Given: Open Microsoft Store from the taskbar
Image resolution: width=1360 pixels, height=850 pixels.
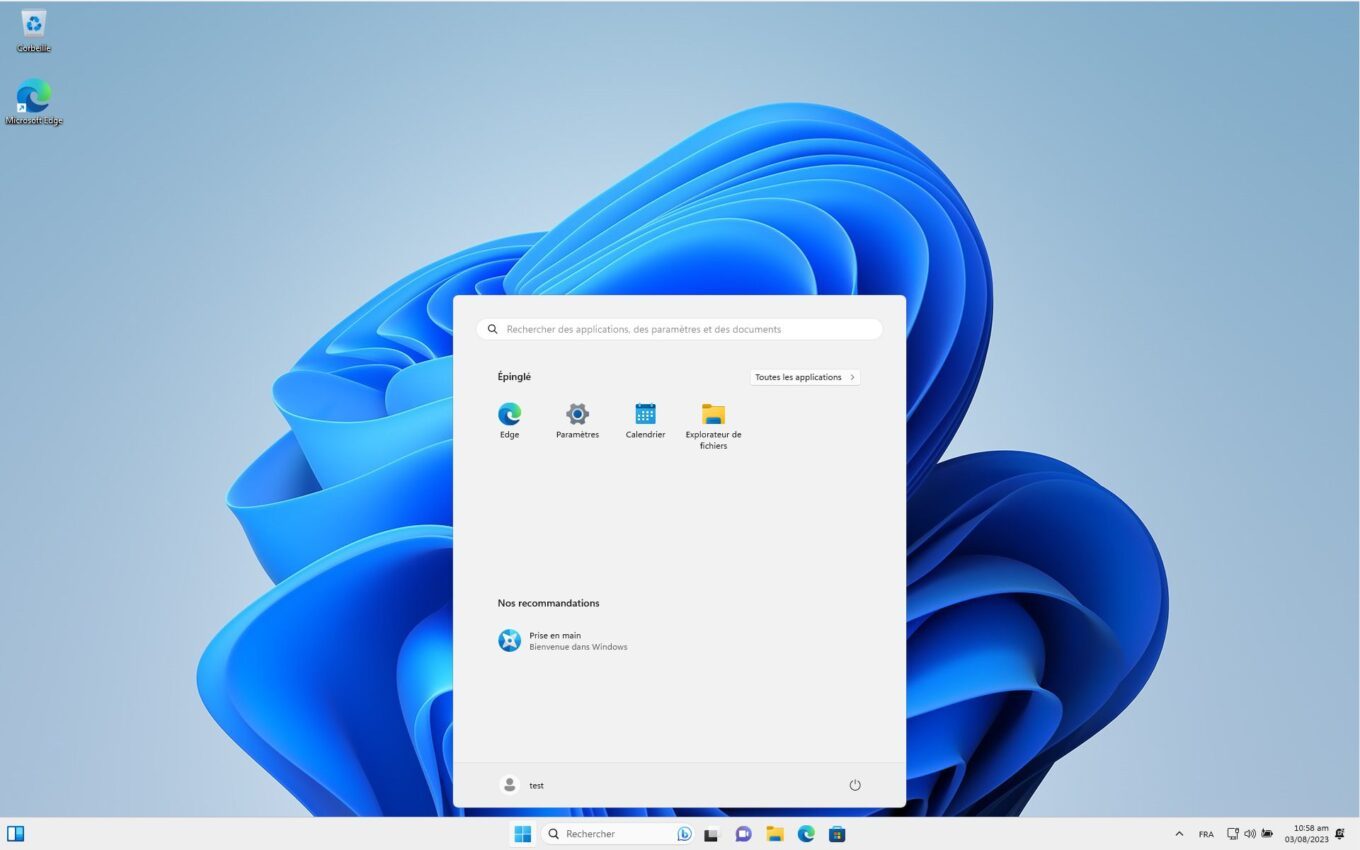Looking at the screenshot, I should point(838,834).
